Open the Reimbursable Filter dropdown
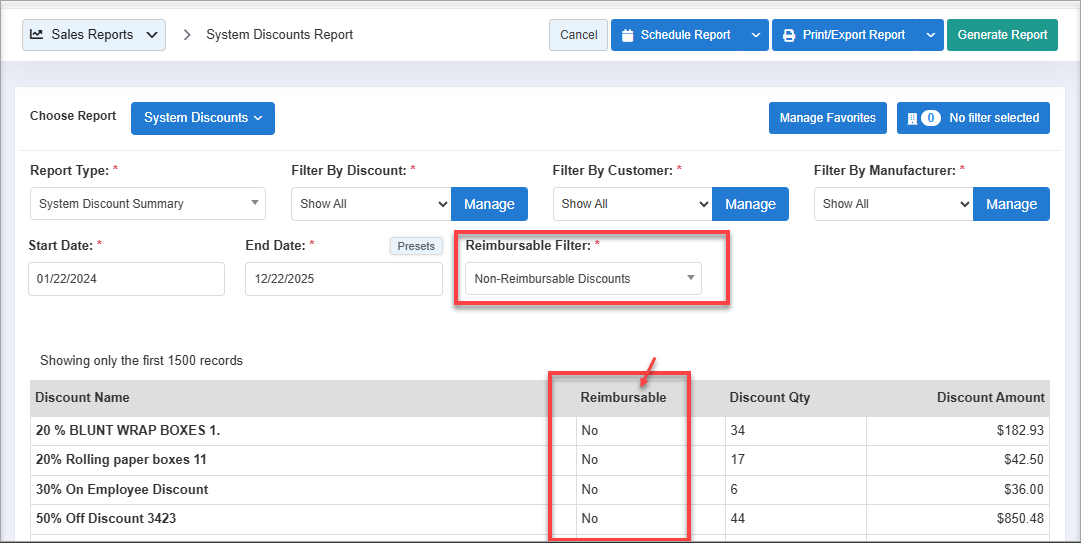This screenshot has height=543, width=1081. pyautogui.click(x=583, y=279)
